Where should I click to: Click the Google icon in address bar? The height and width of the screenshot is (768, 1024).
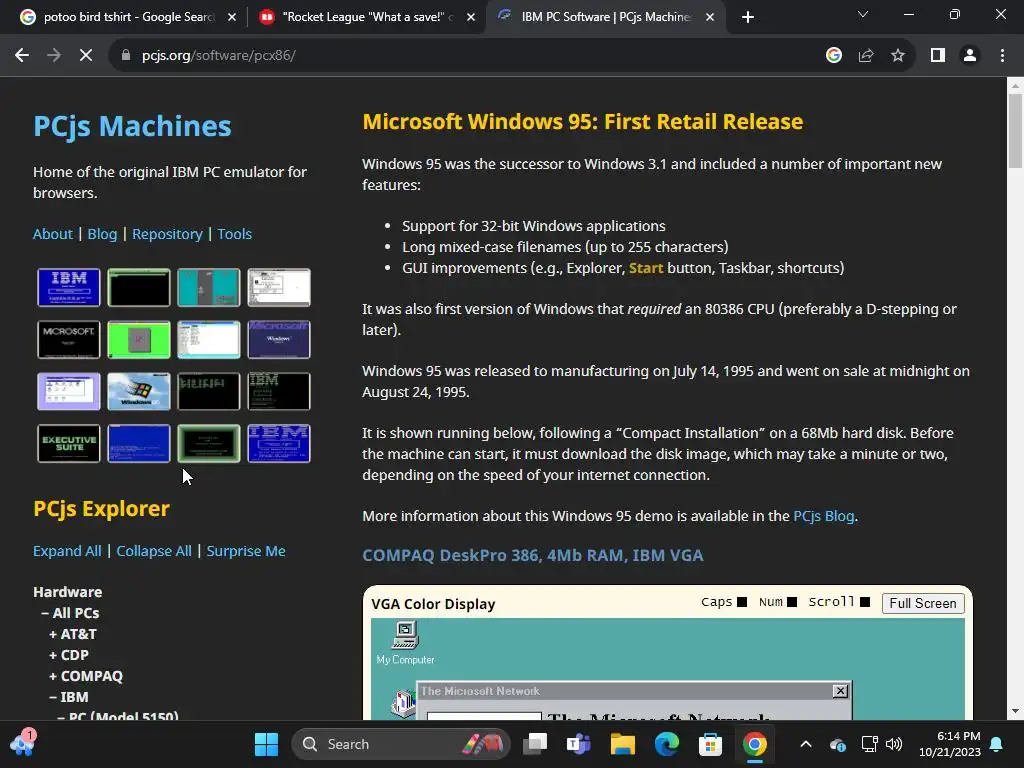pyautogui.click(x=834, y=56)
